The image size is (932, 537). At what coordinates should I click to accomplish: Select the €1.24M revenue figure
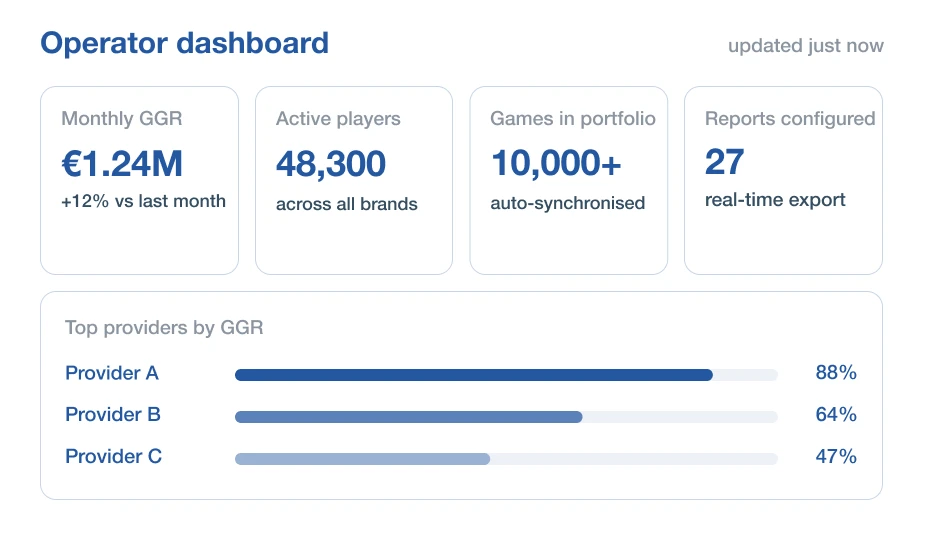(122, 164)
